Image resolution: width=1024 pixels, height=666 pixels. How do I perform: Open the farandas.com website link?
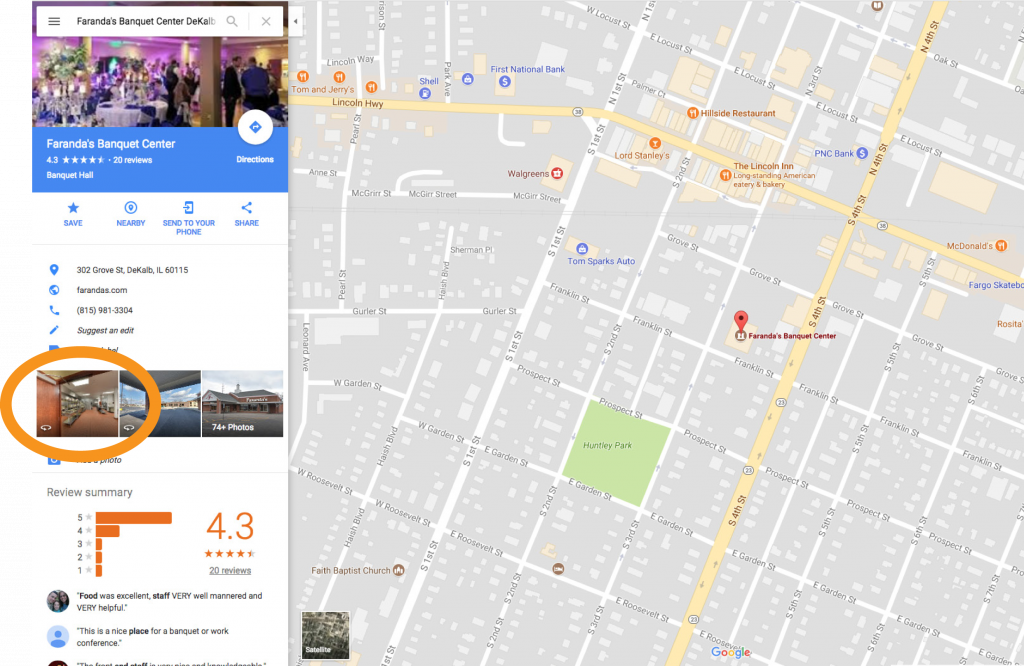coord(102,290)
